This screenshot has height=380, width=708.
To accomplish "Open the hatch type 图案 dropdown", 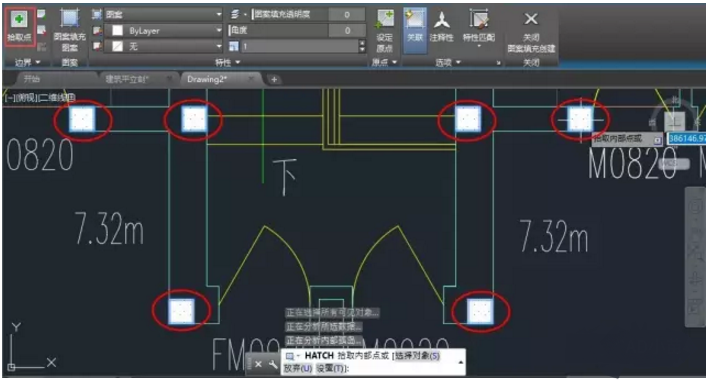I will (x=164, y=14).
